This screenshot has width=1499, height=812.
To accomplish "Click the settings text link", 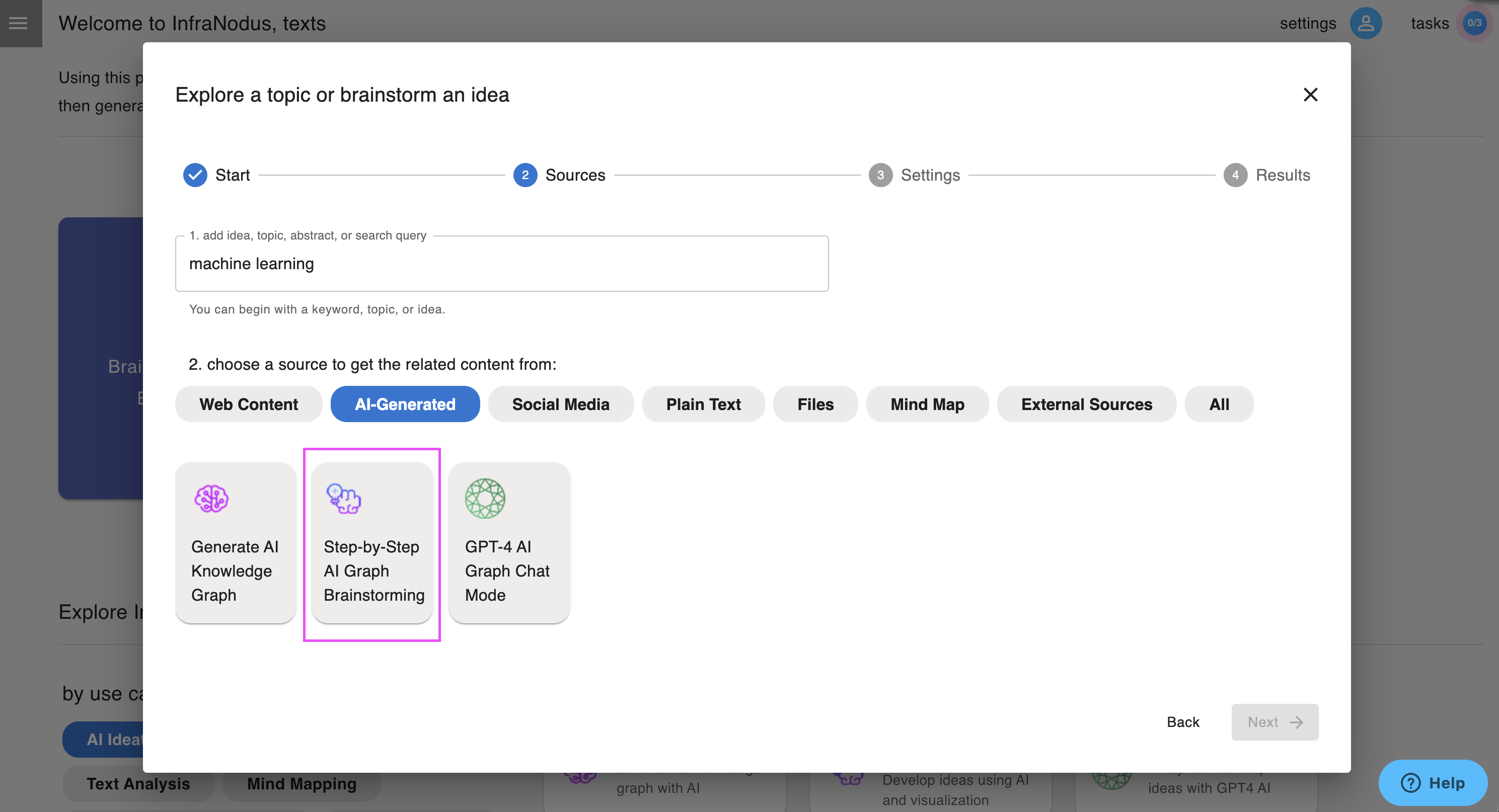I will click(x=1307, y=23).
